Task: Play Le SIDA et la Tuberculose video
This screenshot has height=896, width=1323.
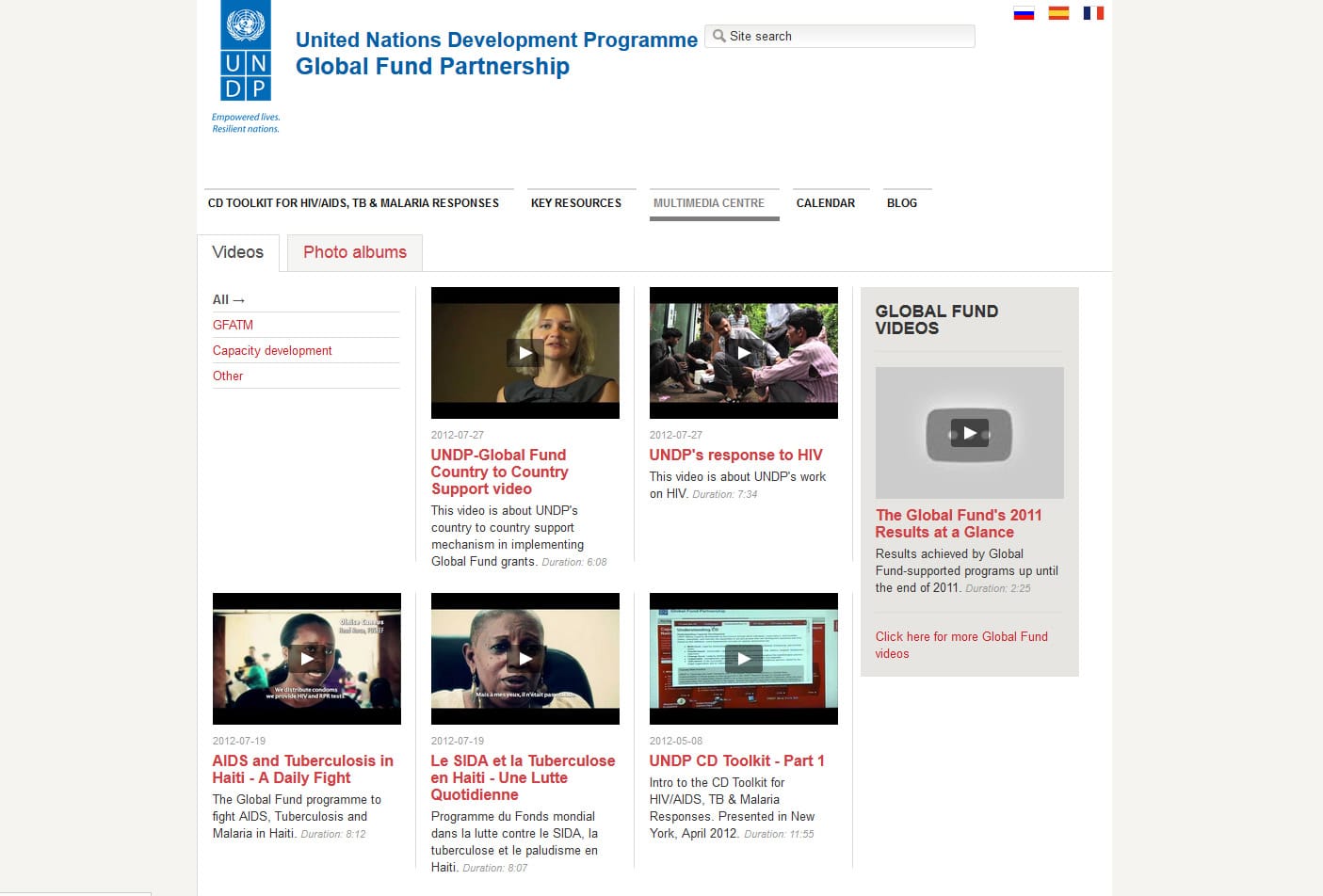Action: (525, 659)
